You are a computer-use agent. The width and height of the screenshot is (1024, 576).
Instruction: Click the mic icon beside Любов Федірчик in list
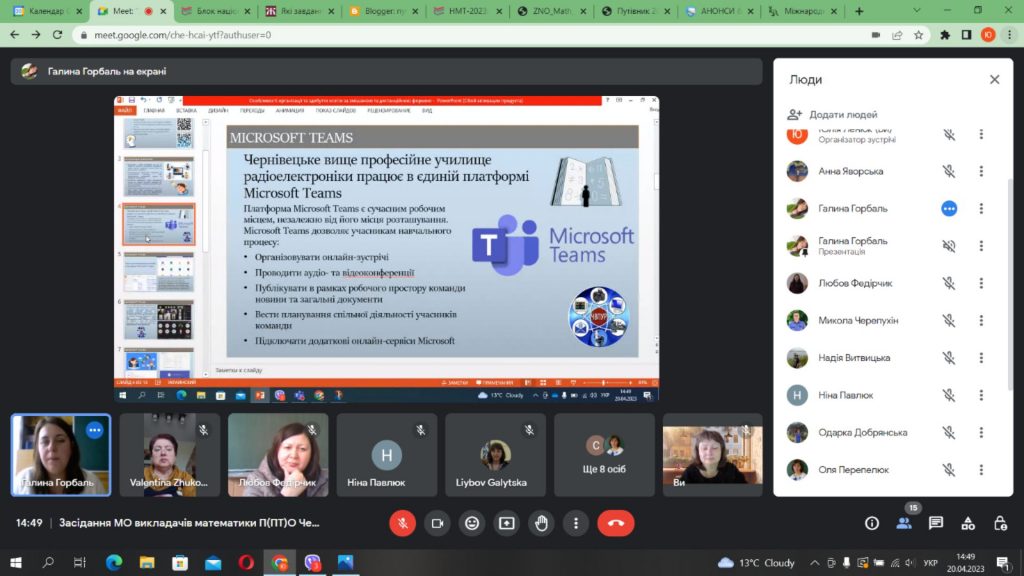click(x=949, y=283)
